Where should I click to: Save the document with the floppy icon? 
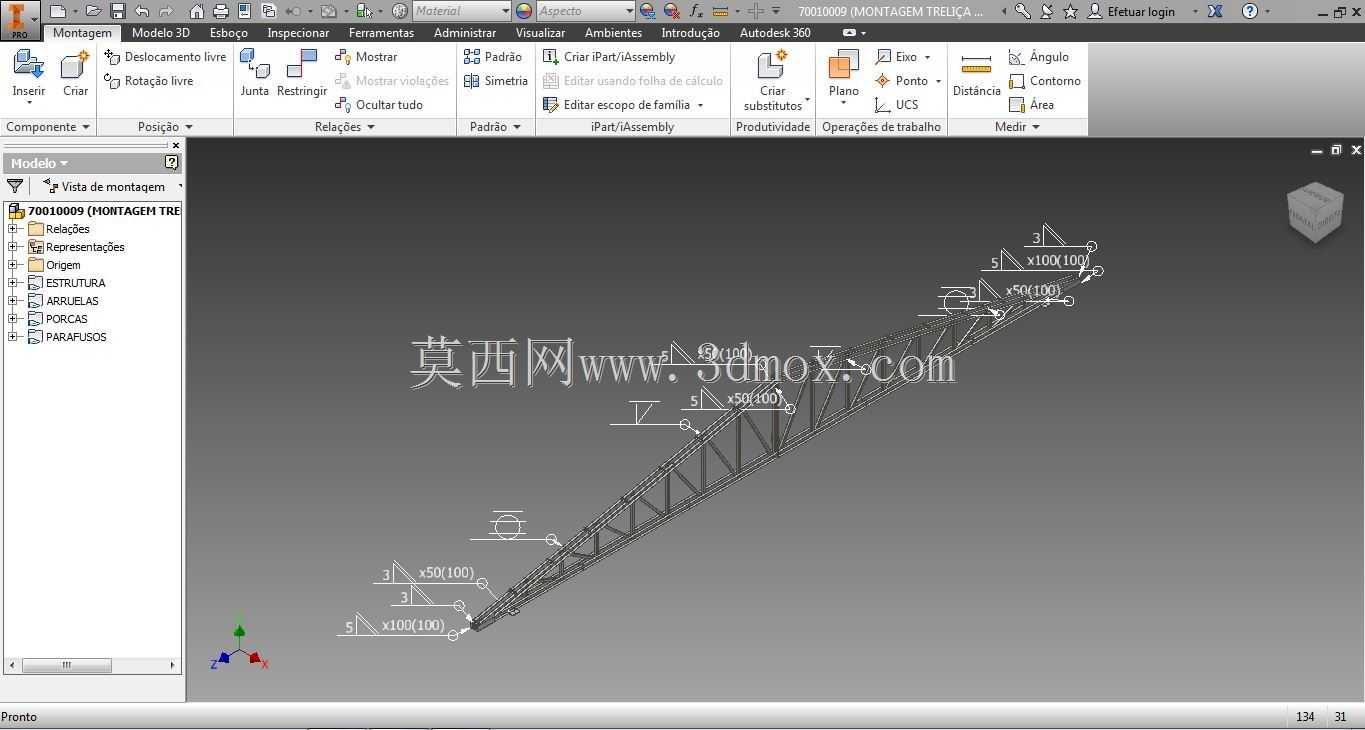coord(118,11)
